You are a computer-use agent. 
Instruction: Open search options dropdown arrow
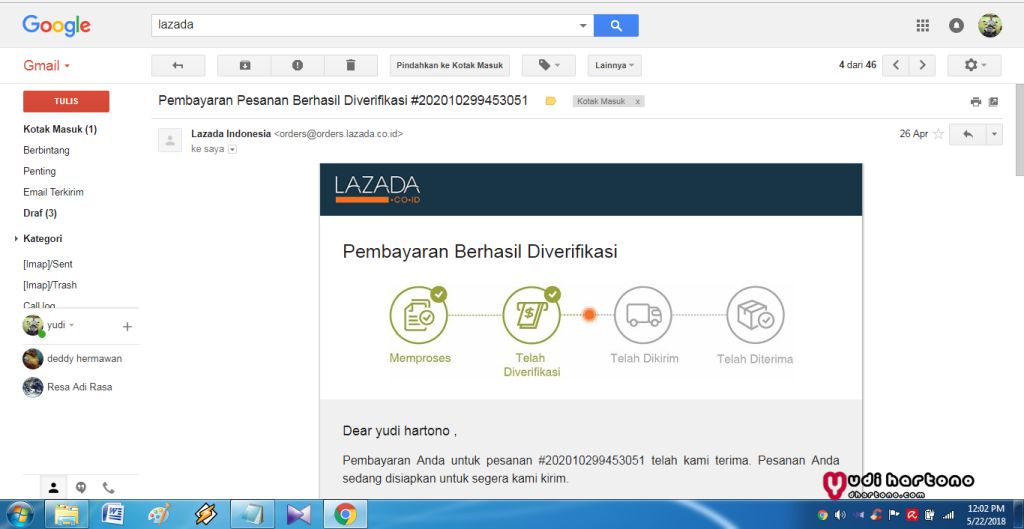pos(583,25)
